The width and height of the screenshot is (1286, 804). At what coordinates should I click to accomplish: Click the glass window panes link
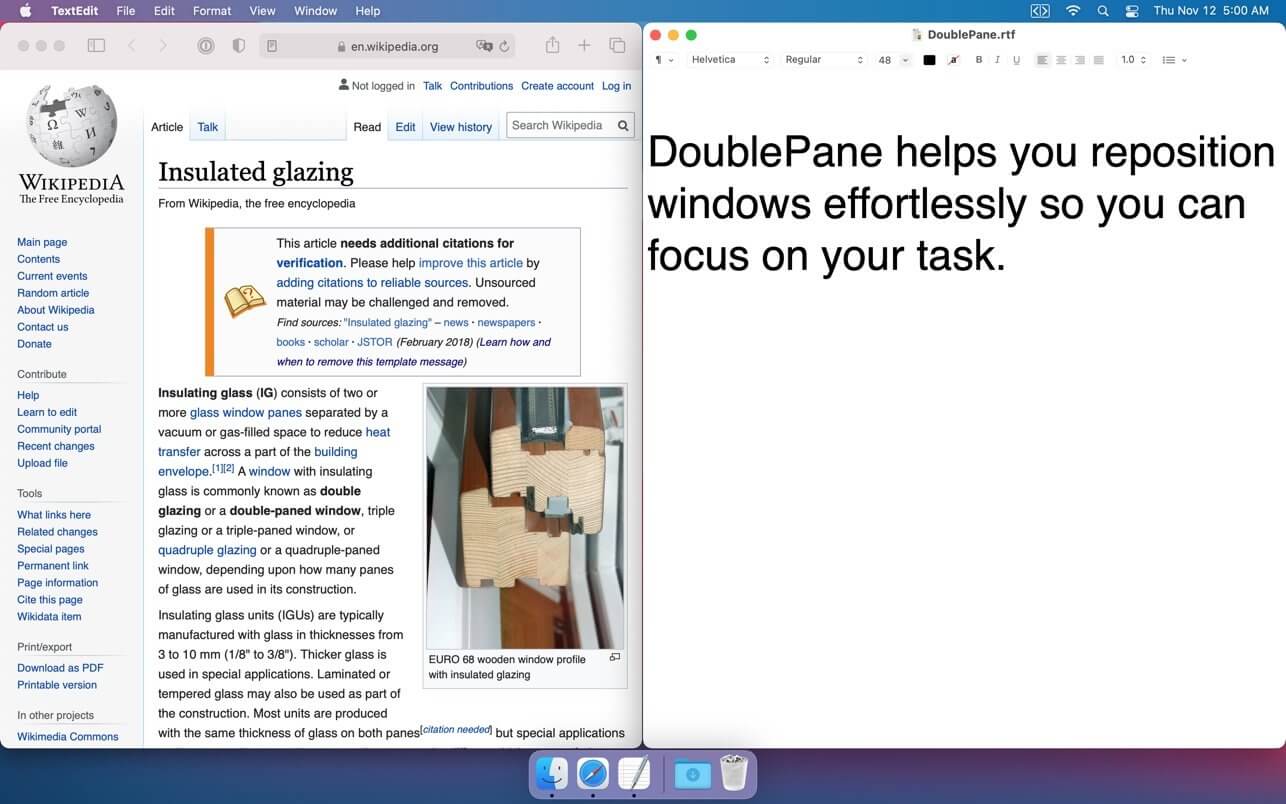[245, 412]
